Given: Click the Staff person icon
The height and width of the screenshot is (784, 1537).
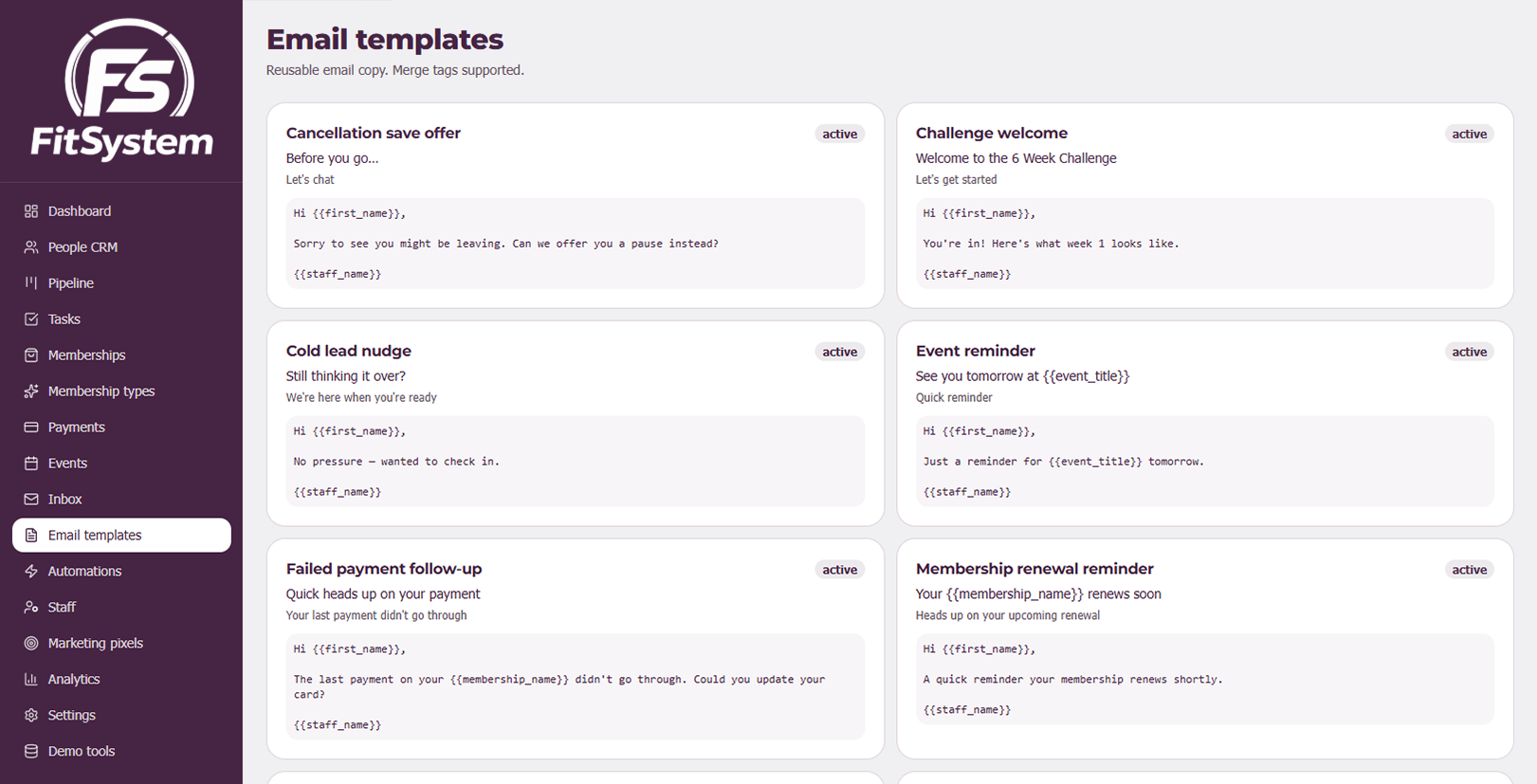Looking at the screenshot, I should pos(31,608).
